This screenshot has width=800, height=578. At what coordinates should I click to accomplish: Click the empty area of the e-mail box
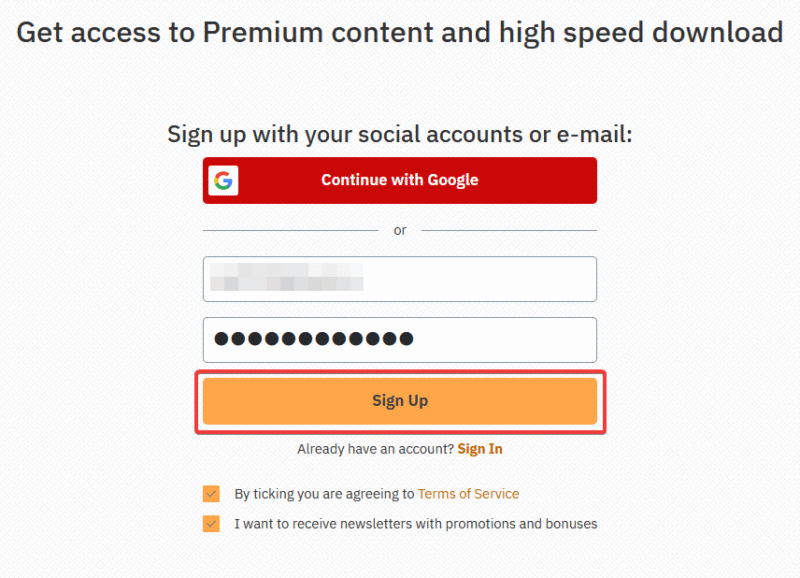point(480,279)
